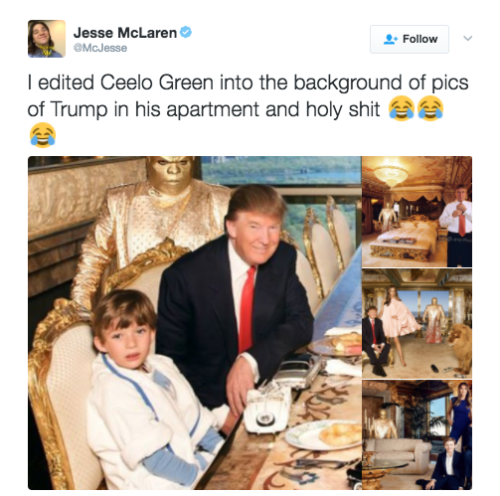This screenshot has width=500, height=496.
Task: Open the gold bedroom photo thumbnail
Action: (417, 212)
